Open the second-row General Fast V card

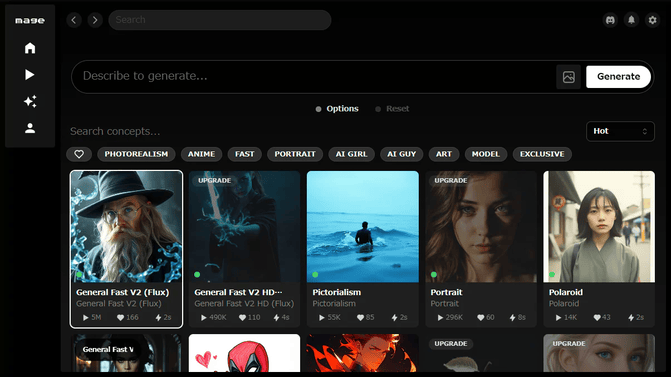pyautogui.click(x=126, y=353)
